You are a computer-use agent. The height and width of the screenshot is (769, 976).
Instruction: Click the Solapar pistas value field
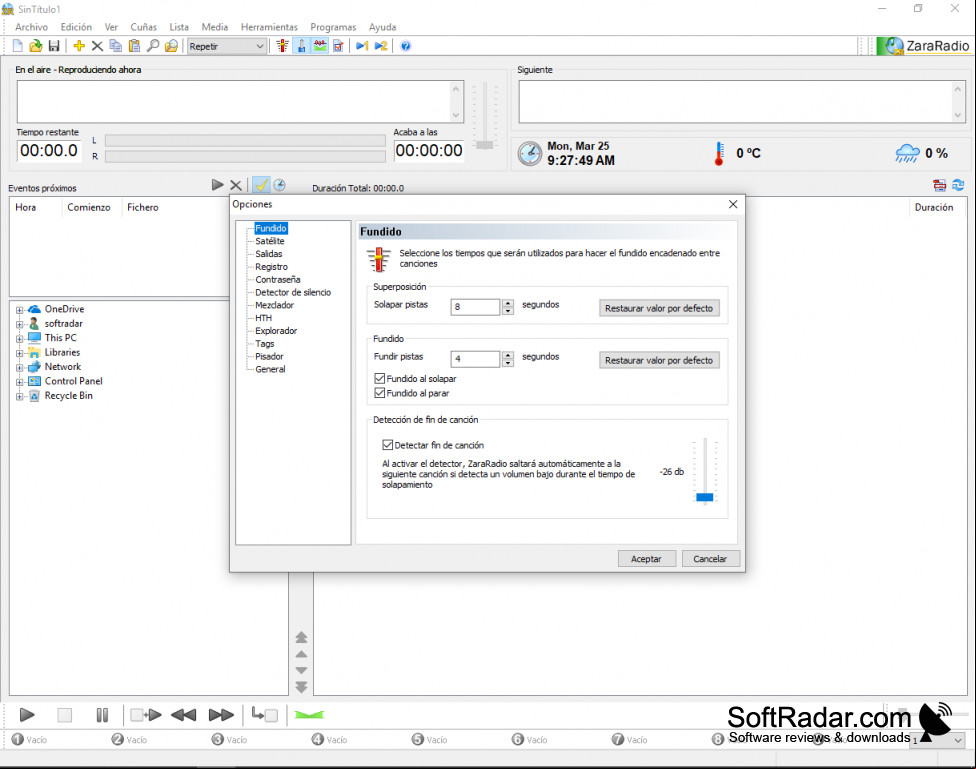(x=476, y=307)
